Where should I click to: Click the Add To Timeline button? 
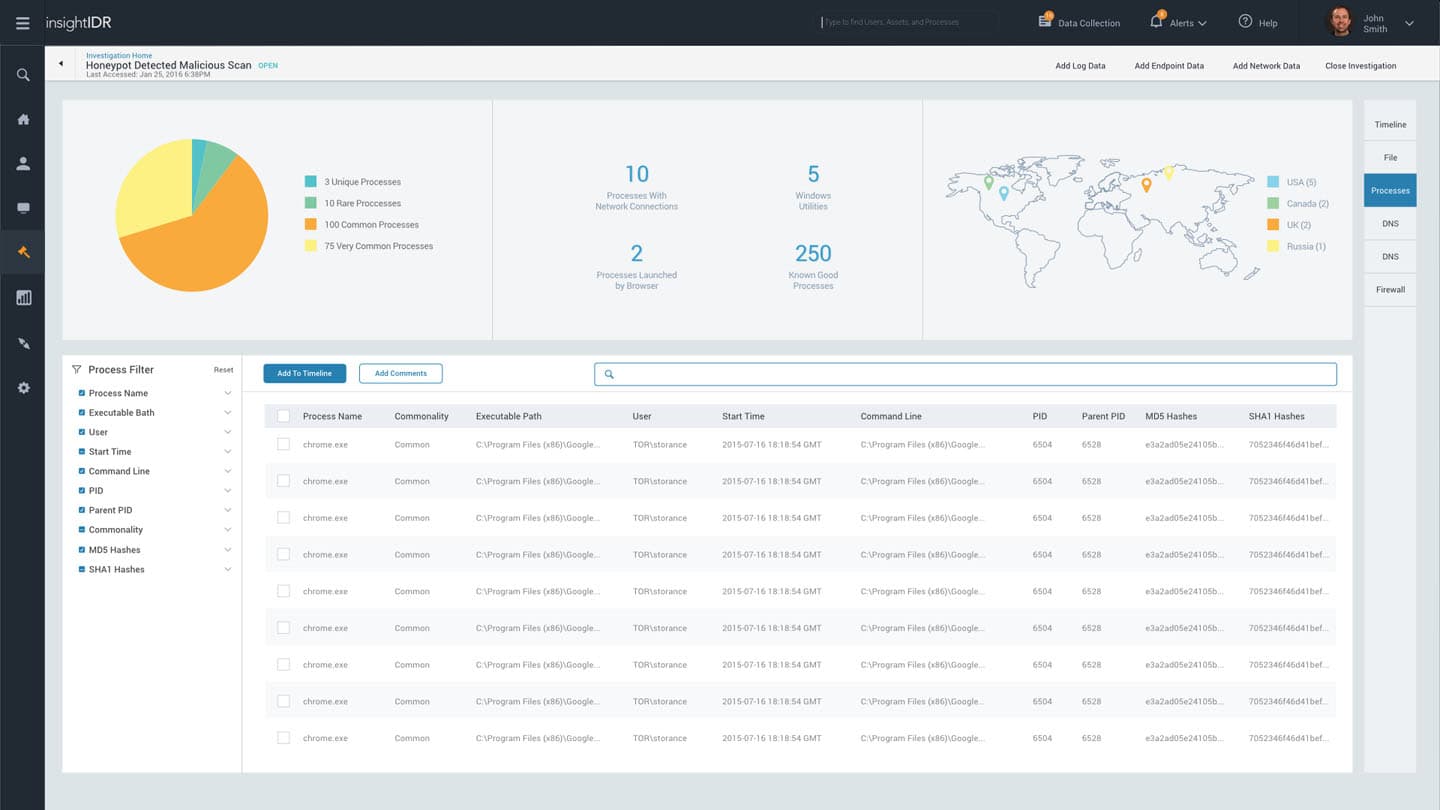tap(305, 373)
